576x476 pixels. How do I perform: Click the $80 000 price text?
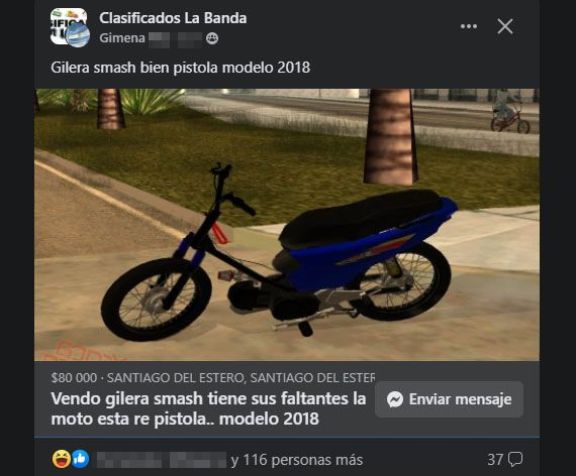74,378
